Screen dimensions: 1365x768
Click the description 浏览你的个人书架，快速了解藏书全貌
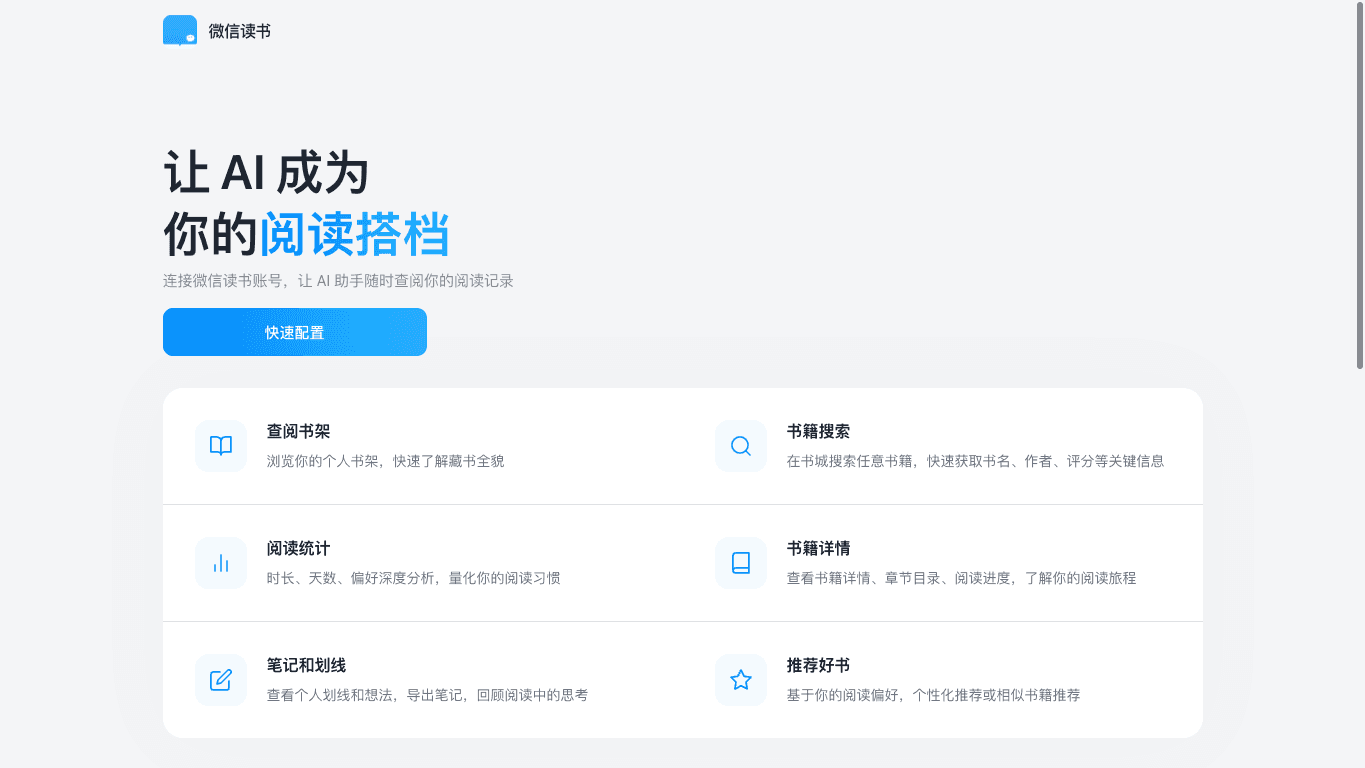(x=386, y=461)
